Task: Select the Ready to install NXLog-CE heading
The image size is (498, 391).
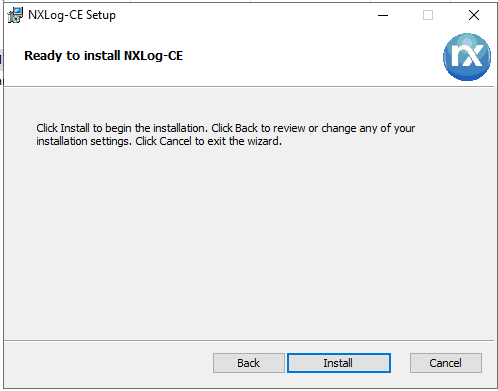Action: coord(104,56)
